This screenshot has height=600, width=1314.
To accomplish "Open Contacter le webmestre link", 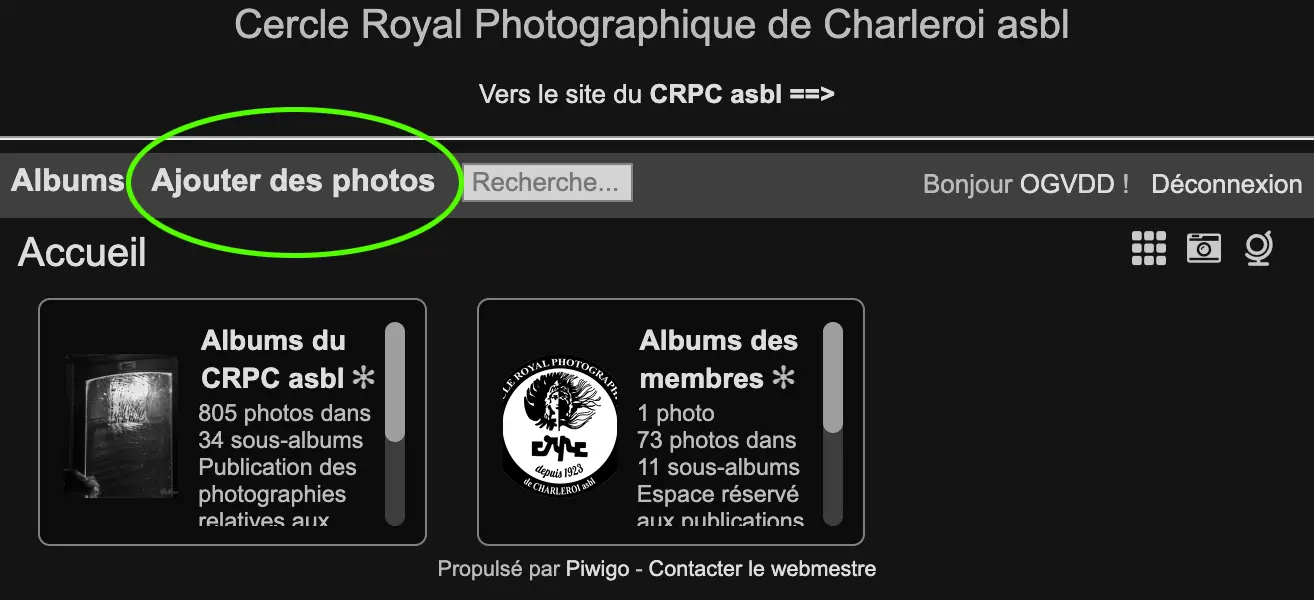I will 762,569.
